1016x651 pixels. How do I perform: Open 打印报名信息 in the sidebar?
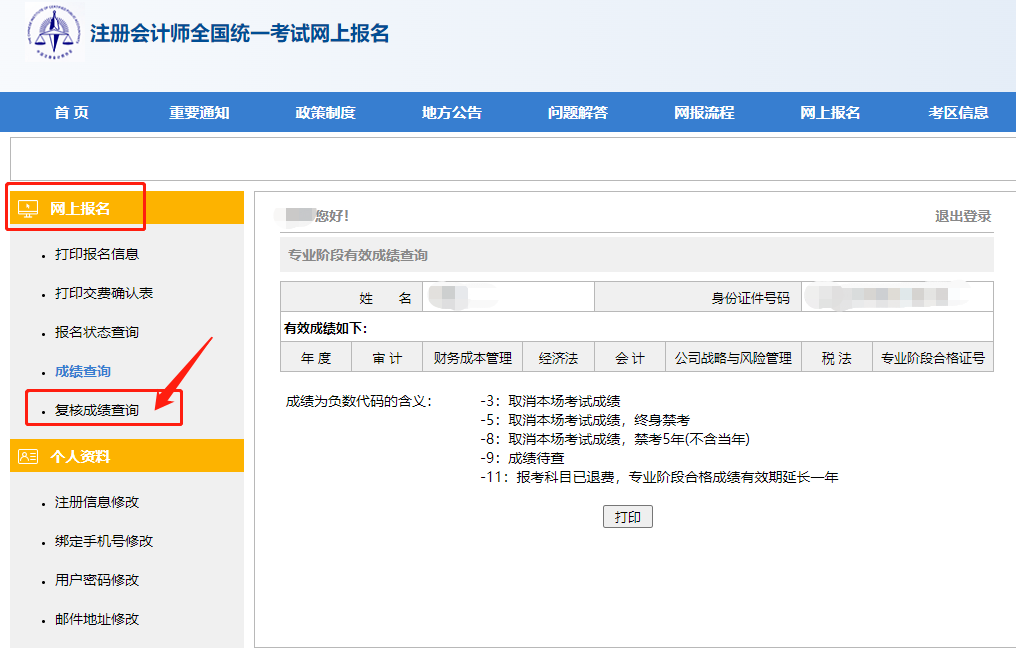click(97, 254)
